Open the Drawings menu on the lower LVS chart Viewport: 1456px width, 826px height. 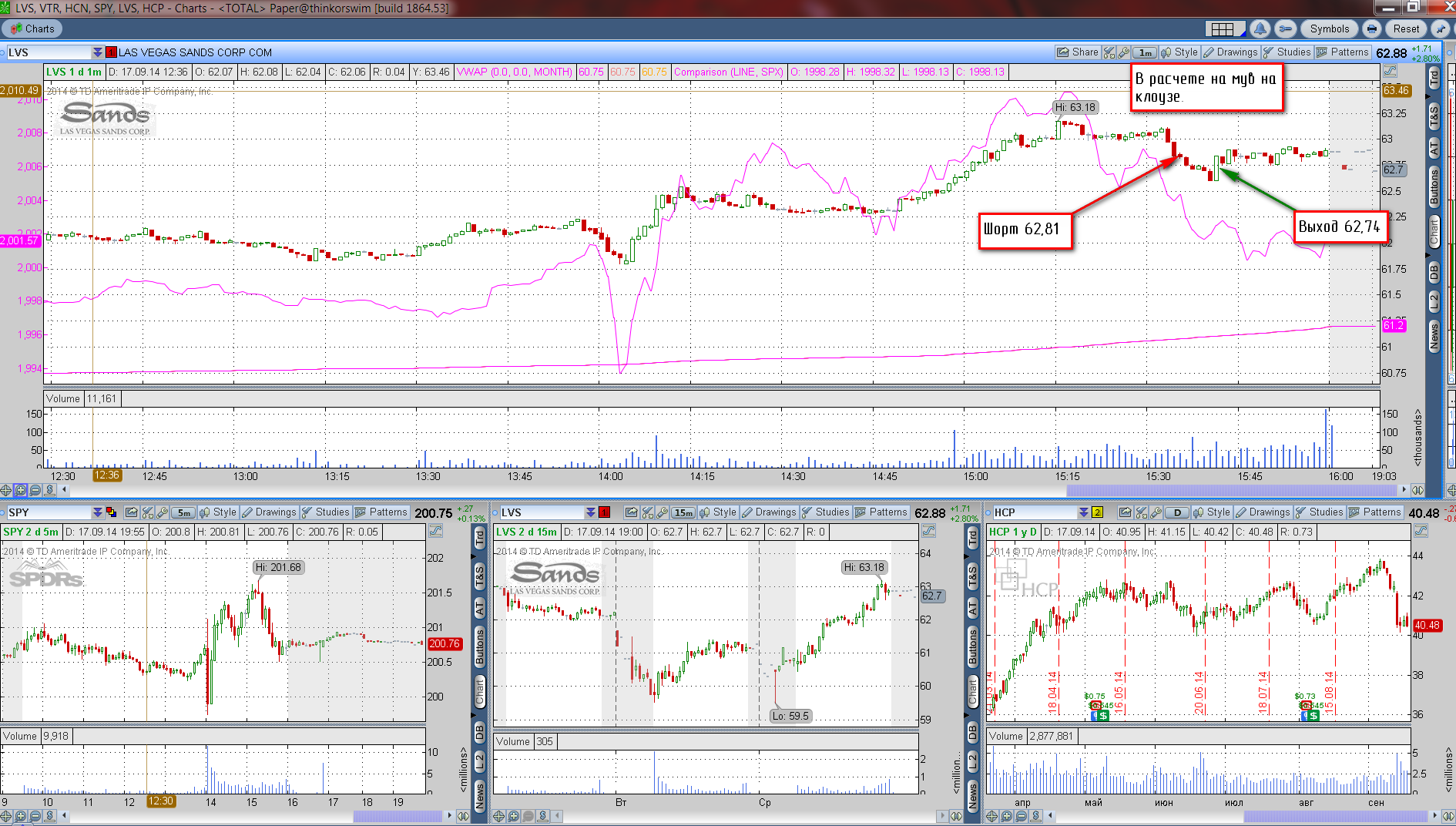click(x=769, y=512)
